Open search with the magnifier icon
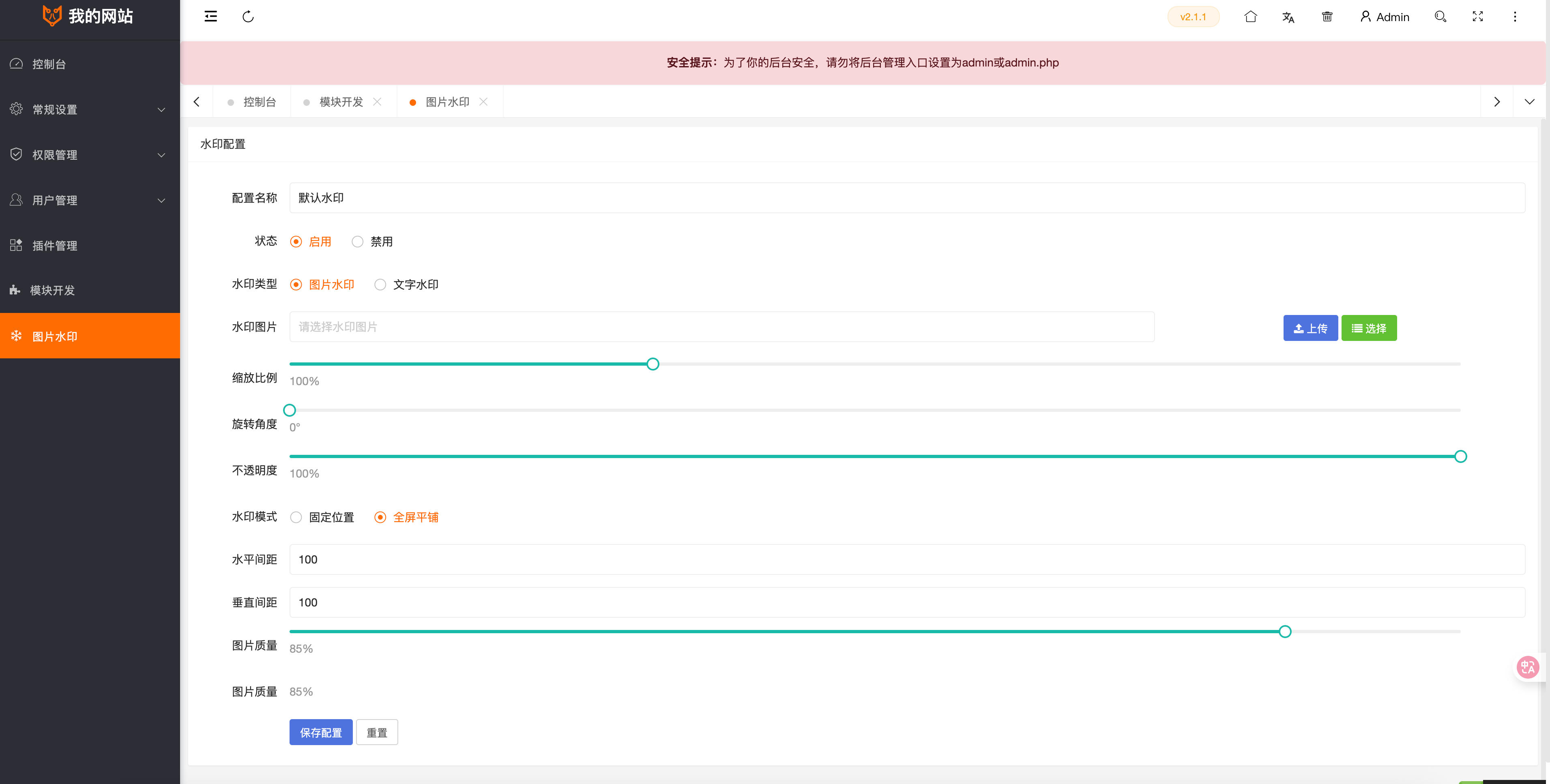Screen dimensions: 1550x784 [x=1440, y=16]
